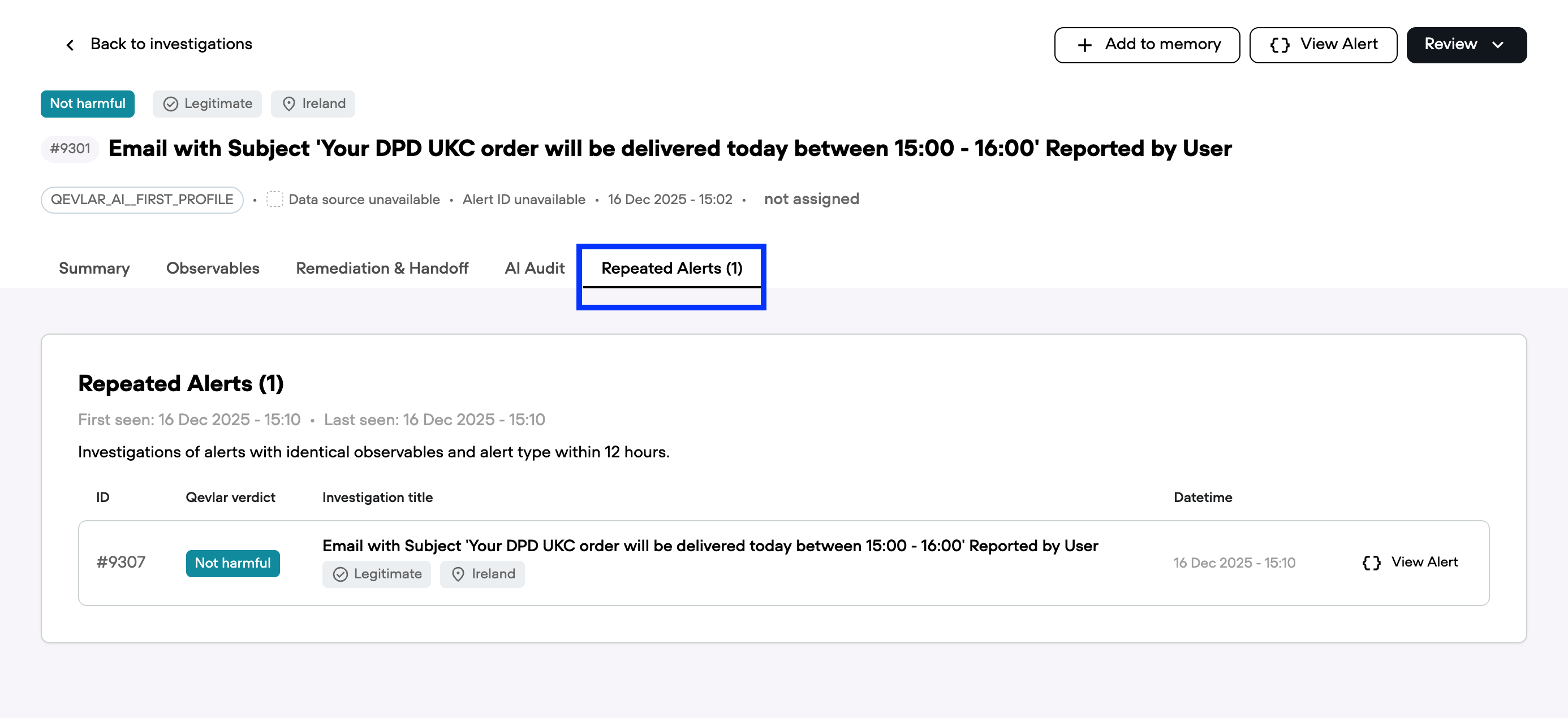Click the back arrow chevron icon
The width and height of the screenshot is (1568, 718).
point(71,44)
